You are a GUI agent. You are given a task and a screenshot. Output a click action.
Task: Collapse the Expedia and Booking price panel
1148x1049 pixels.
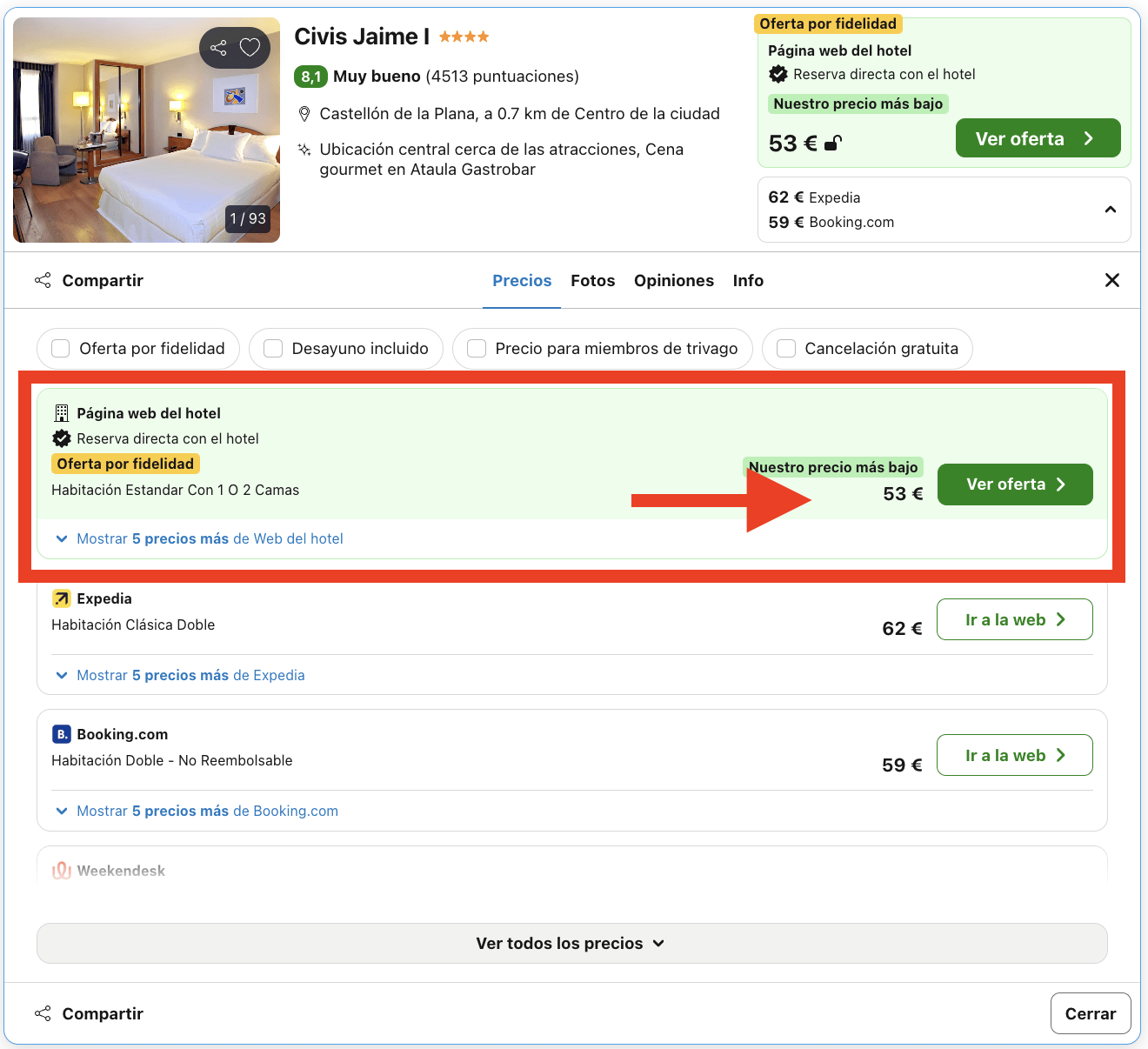pos(1111,210)
